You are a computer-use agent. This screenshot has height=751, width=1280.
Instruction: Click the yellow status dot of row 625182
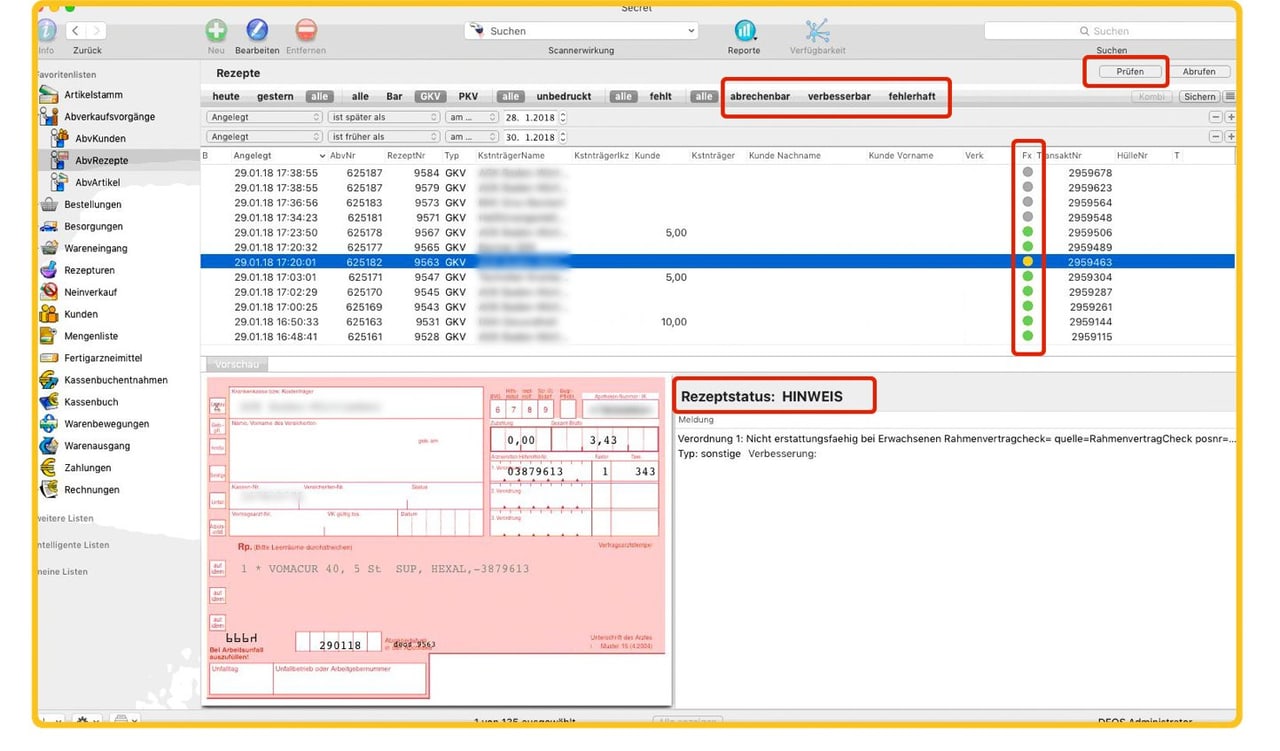coord(1027,262)
